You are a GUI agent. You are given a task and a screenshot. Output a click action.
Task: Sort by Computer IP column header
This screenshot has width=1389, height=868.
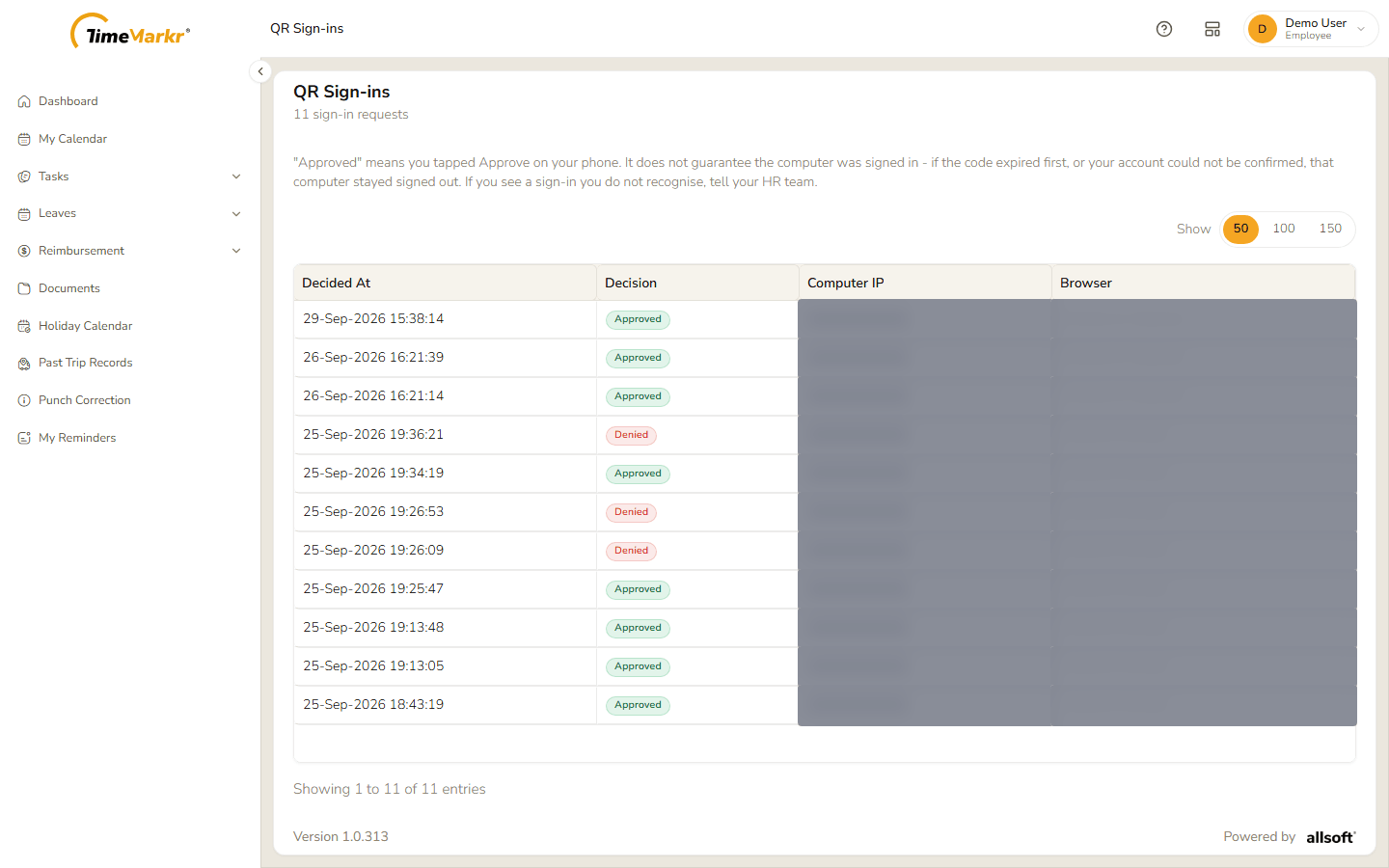925,283
